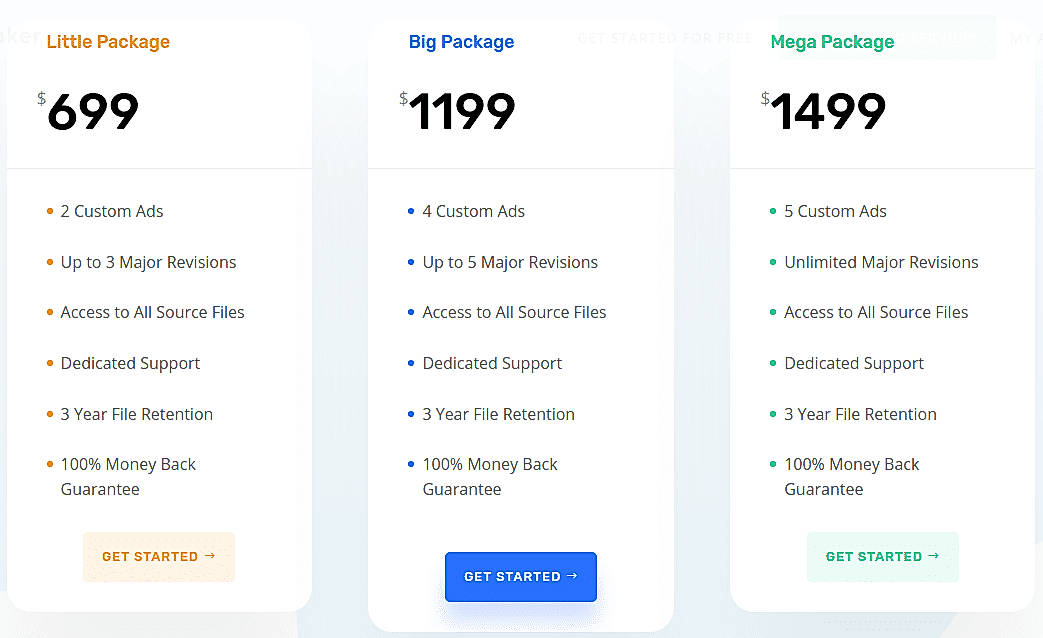Select the Big Package heading
The image size is (1043, 638).
[461, 42]
